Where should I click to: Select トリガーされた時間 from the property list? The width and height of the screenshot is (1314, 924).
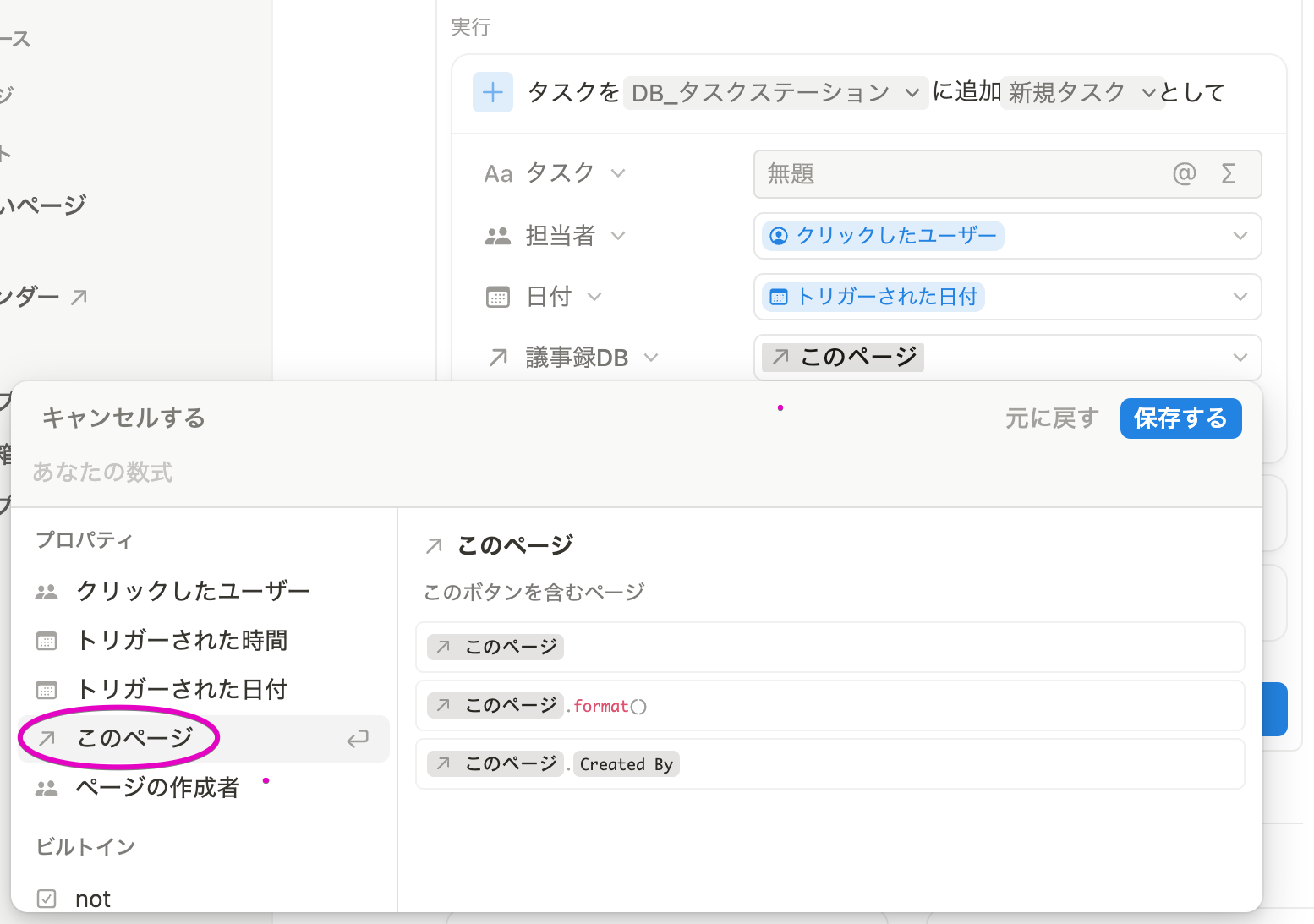[182, 641]
